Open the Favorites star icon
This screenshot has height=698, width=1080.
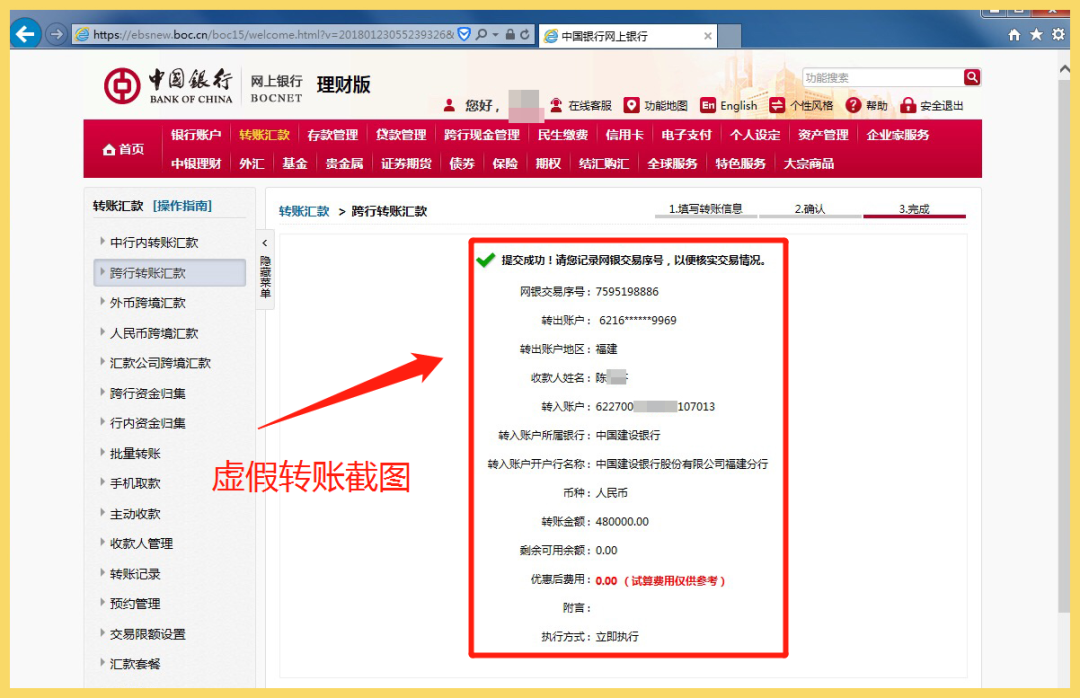pos(1036,34)
